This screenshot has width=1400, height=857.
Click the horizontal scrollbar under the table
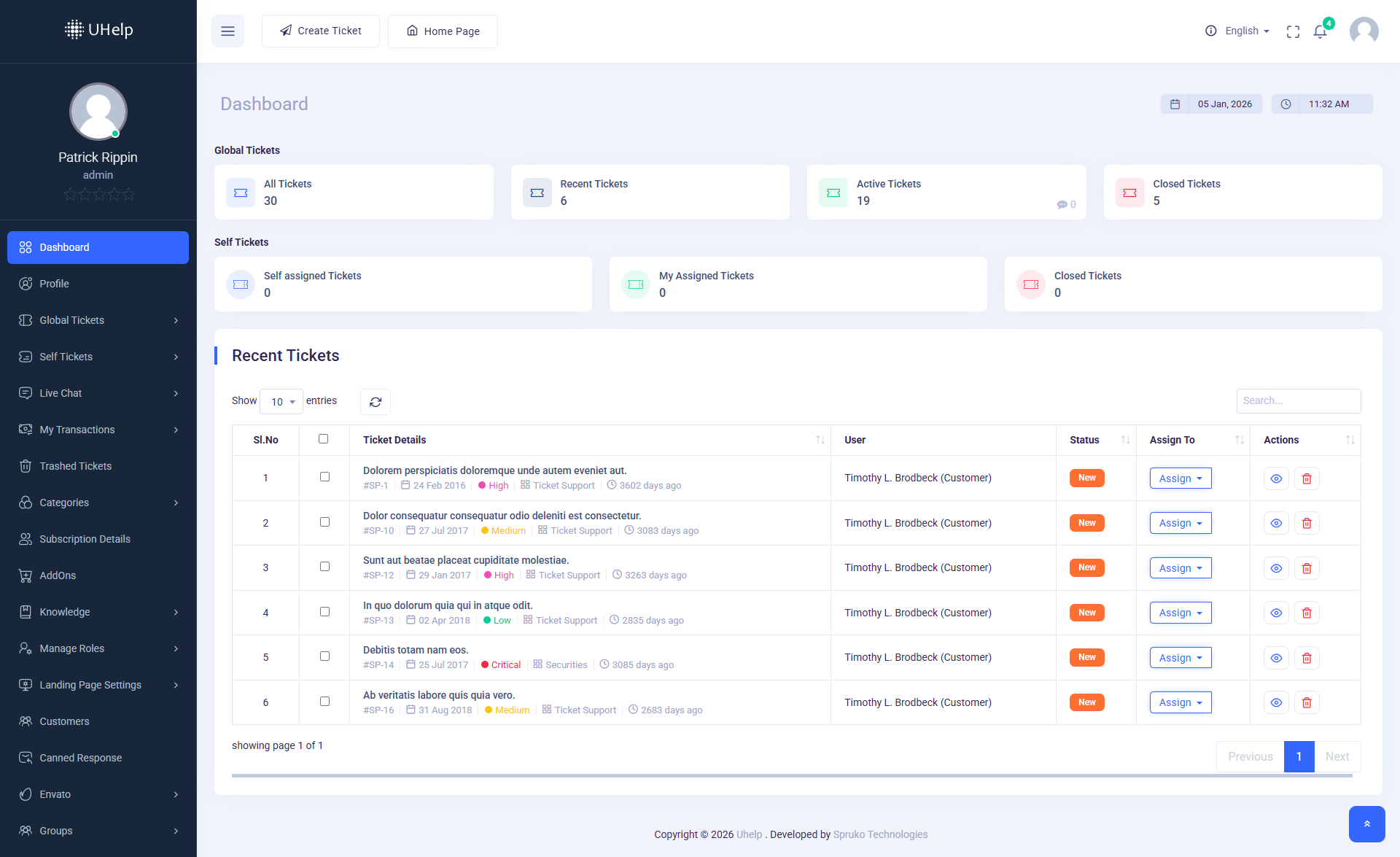791,776
